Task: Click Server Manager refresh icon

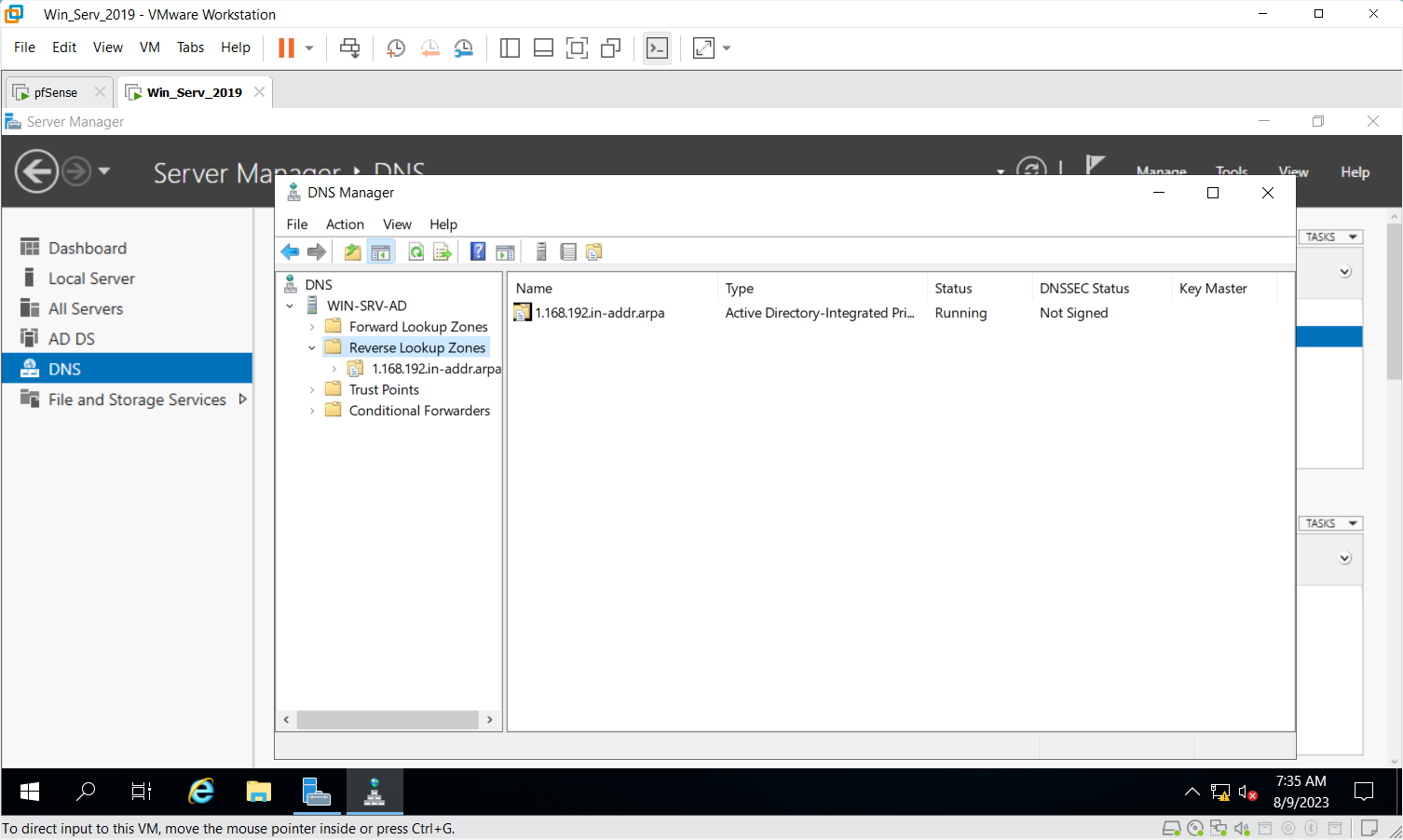Action: [x=1031, y=168]
